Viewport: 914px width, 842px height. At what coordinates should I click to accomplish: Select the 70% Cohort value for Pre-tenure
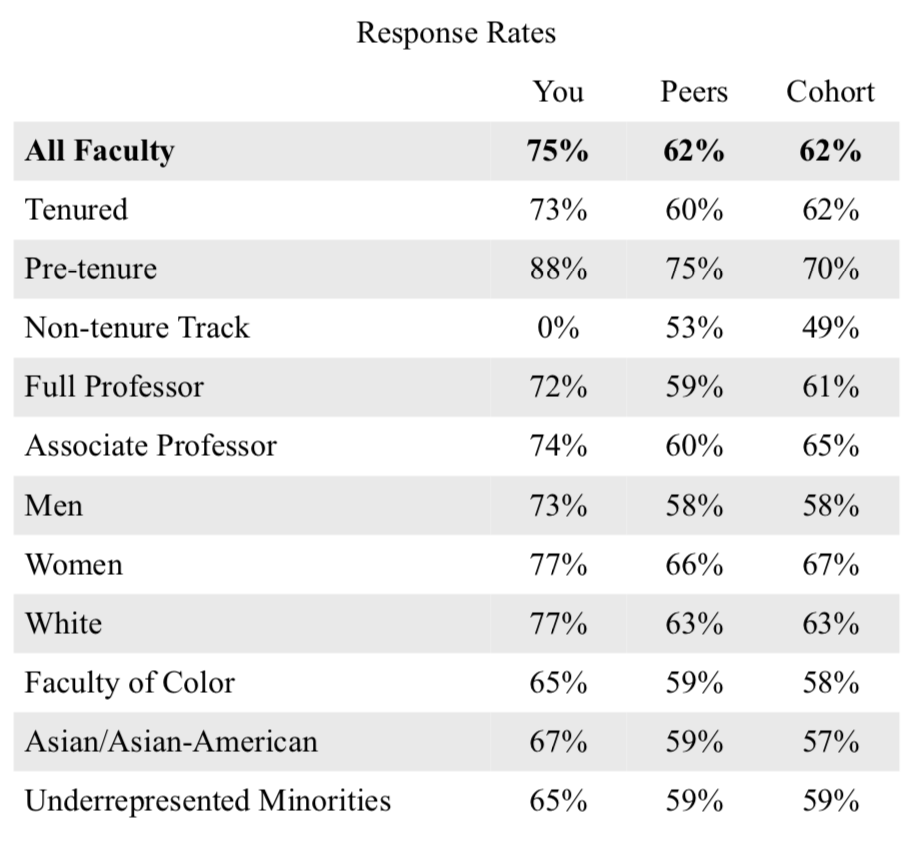tap(830, 269)
